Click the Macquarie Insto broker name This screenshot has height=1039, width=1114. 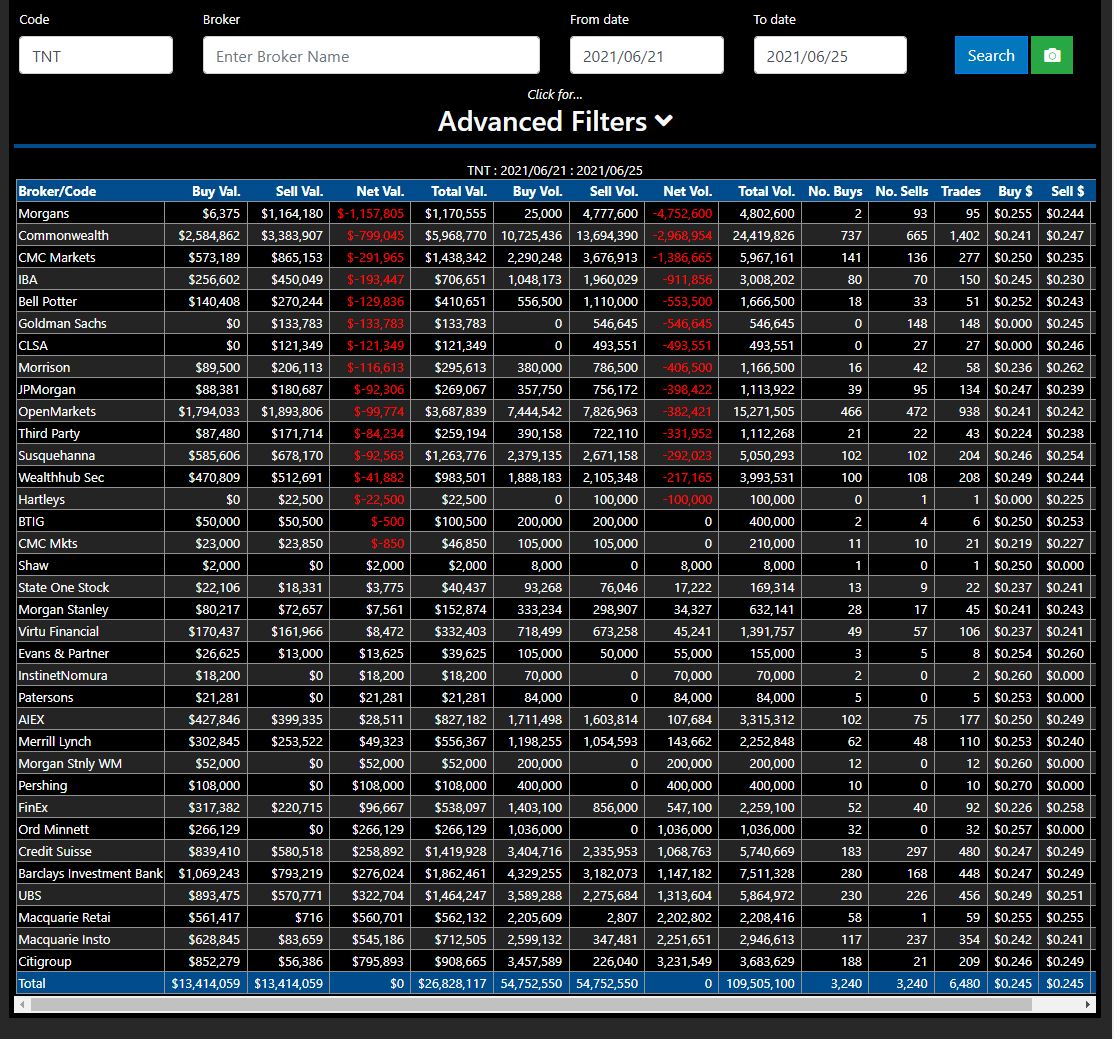point(65,940)
